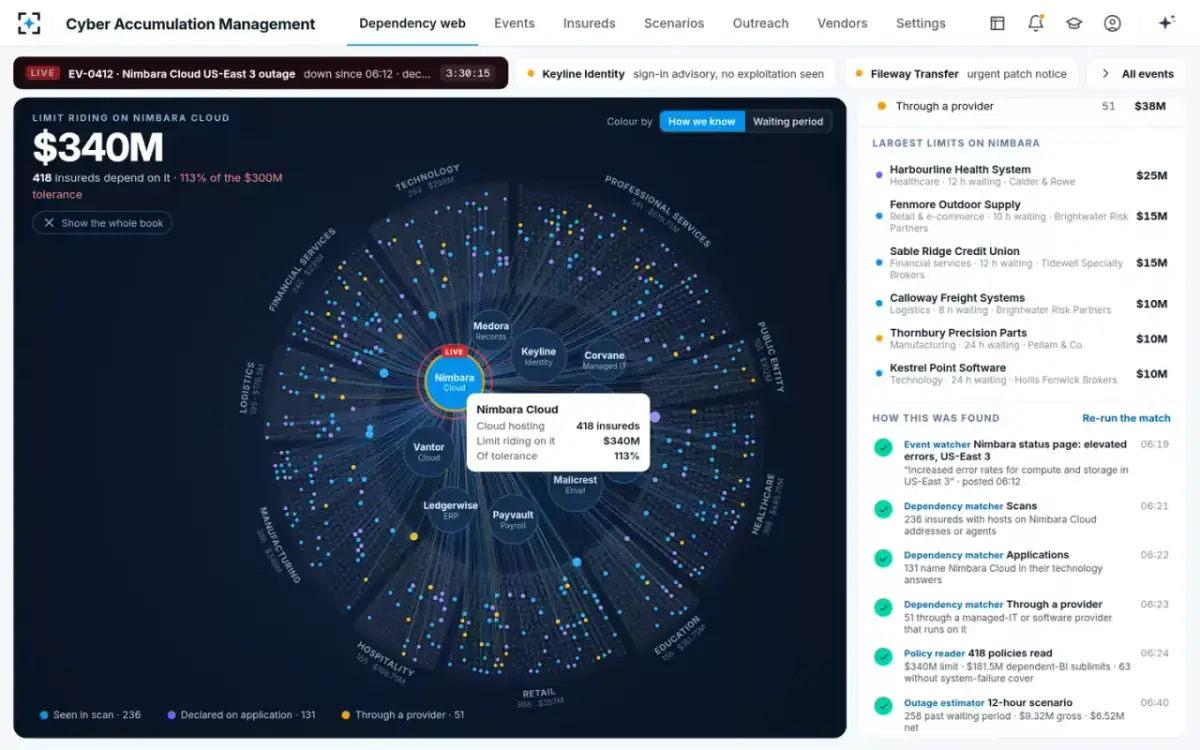Open the Vendors tab
The height and width of the screenshot is (750, 1200).
pos(842,23)
